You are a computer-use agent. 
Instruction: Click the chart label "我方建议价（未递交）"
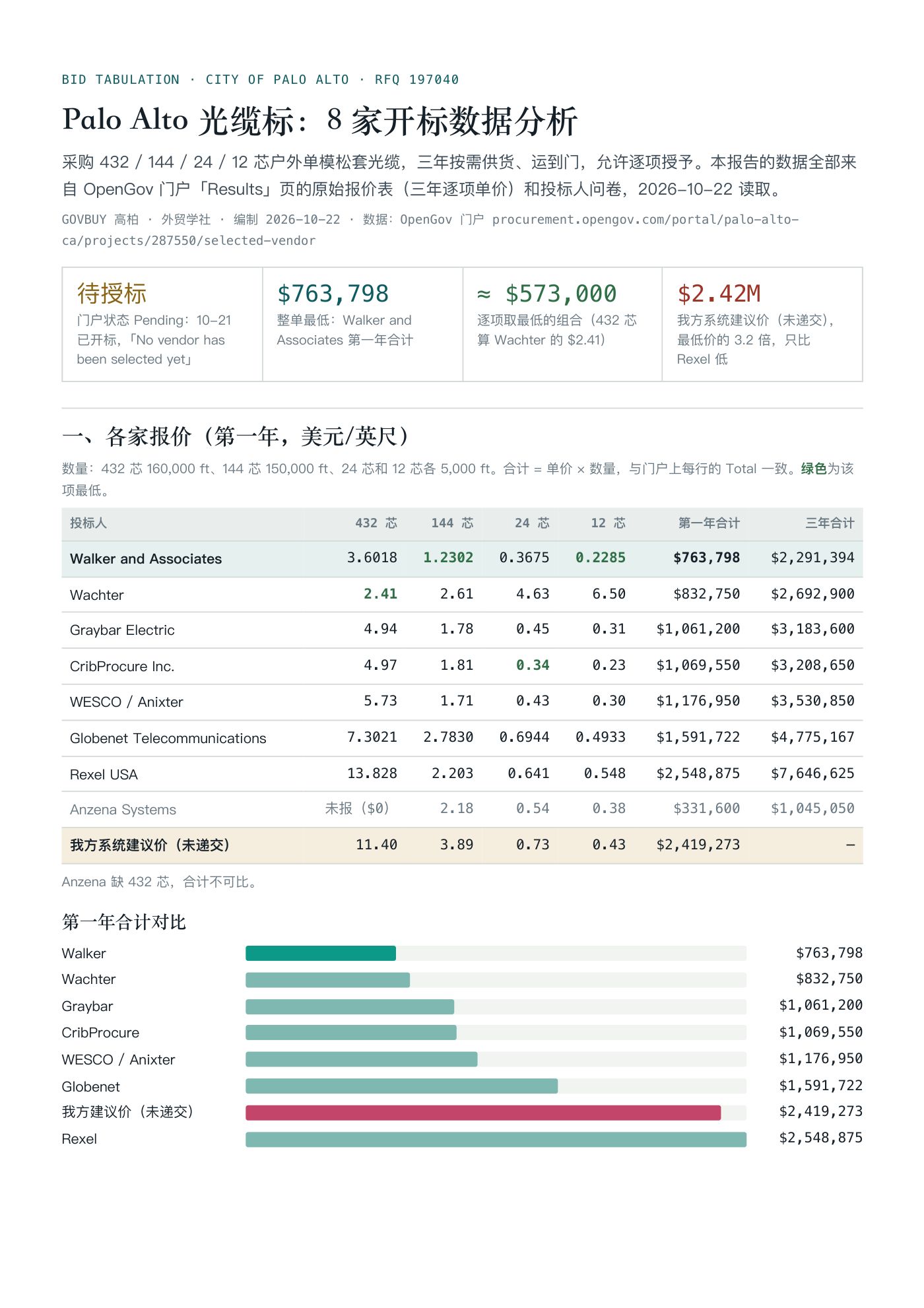[127, 1112]
